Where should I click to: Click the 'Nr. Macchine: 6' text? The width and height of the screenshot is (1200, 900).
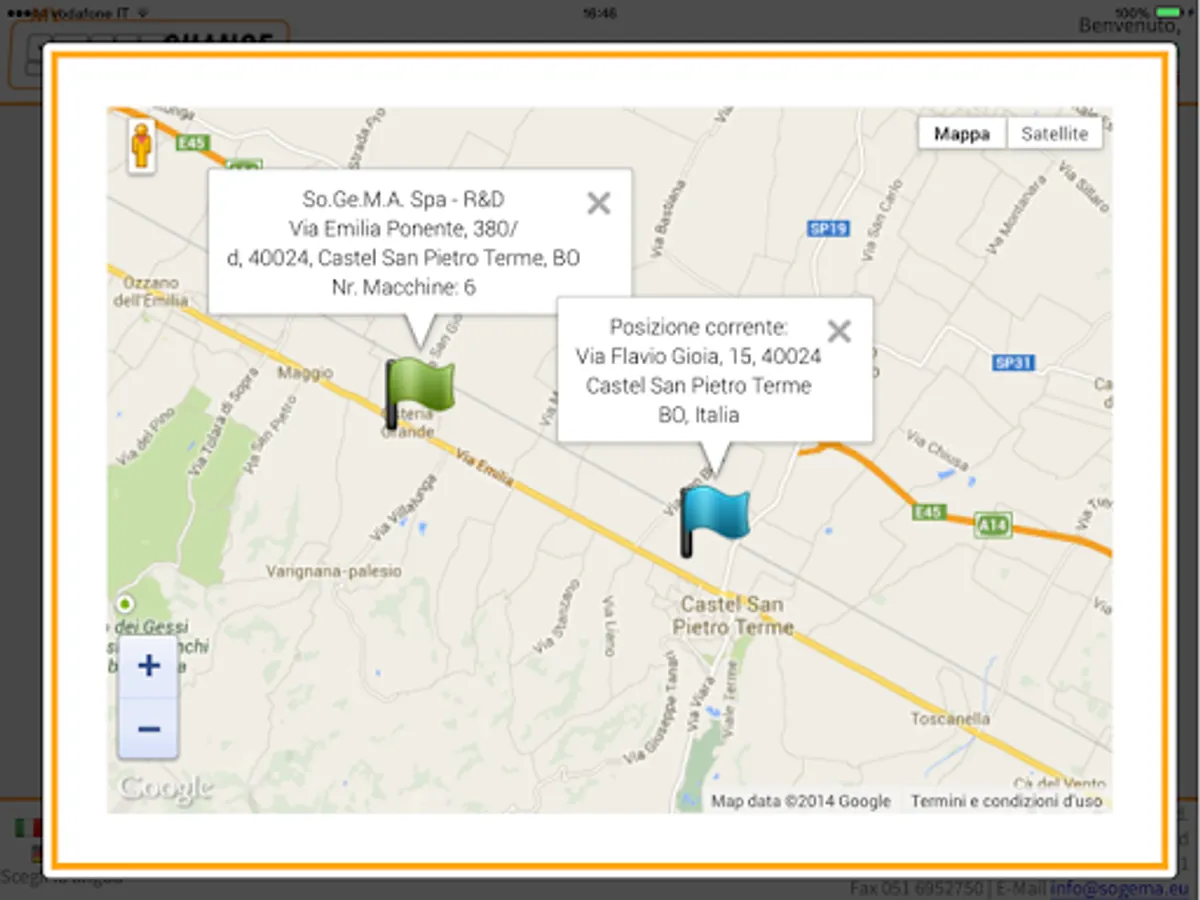[403, 288]
